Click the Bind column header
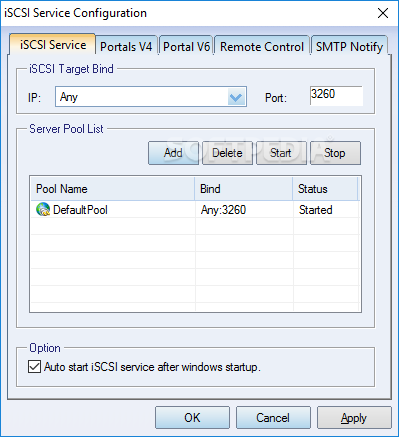The height and width of the screenshot is (437, 399). click(x=244, y=189)
